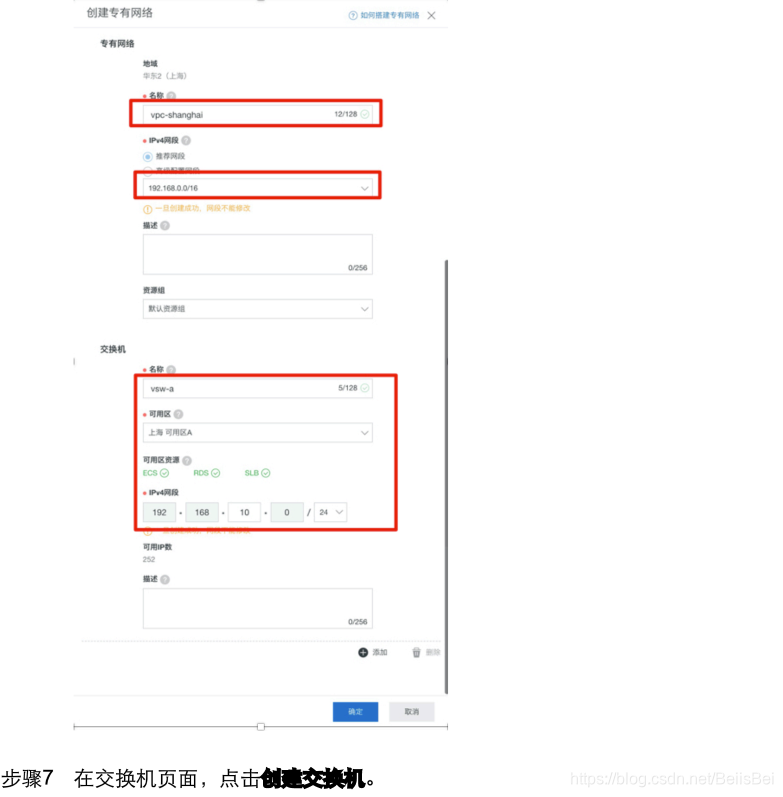
Task: Close the create VPC dialog
Action: point(431,16)
